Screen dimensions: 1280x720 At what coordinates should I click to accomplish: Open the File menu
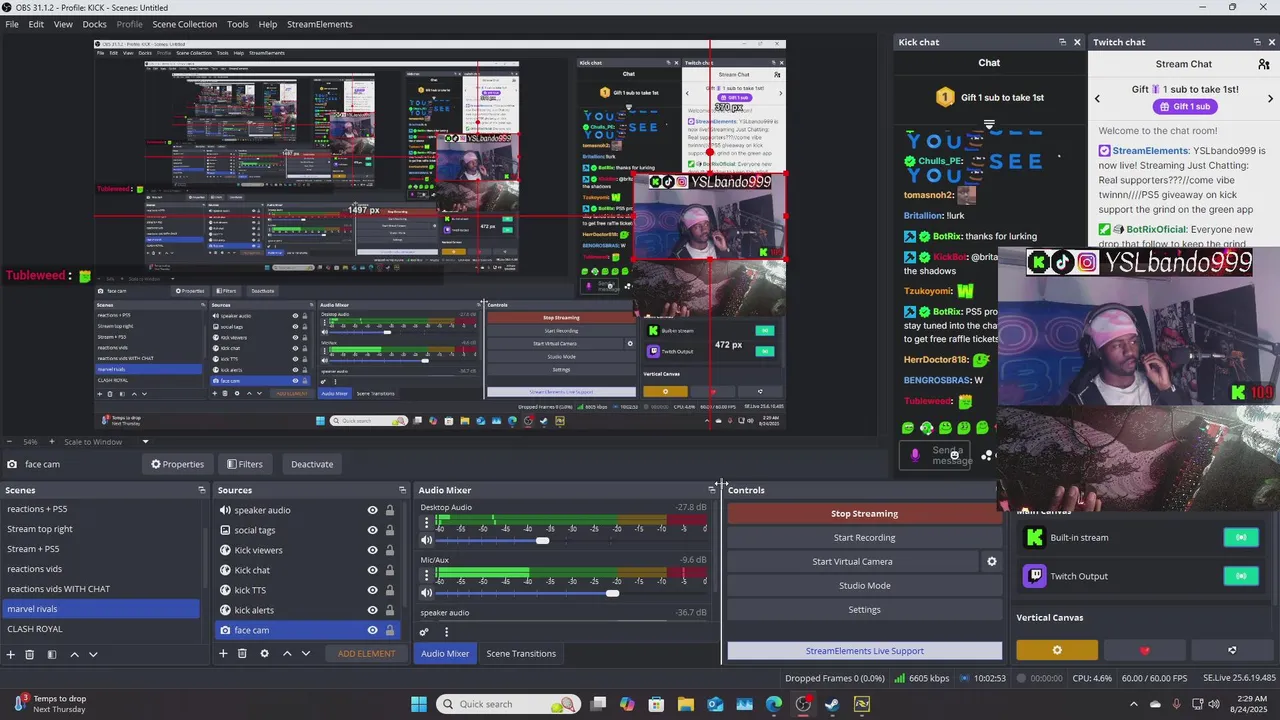pyautogui.click(x=12, y=24)
